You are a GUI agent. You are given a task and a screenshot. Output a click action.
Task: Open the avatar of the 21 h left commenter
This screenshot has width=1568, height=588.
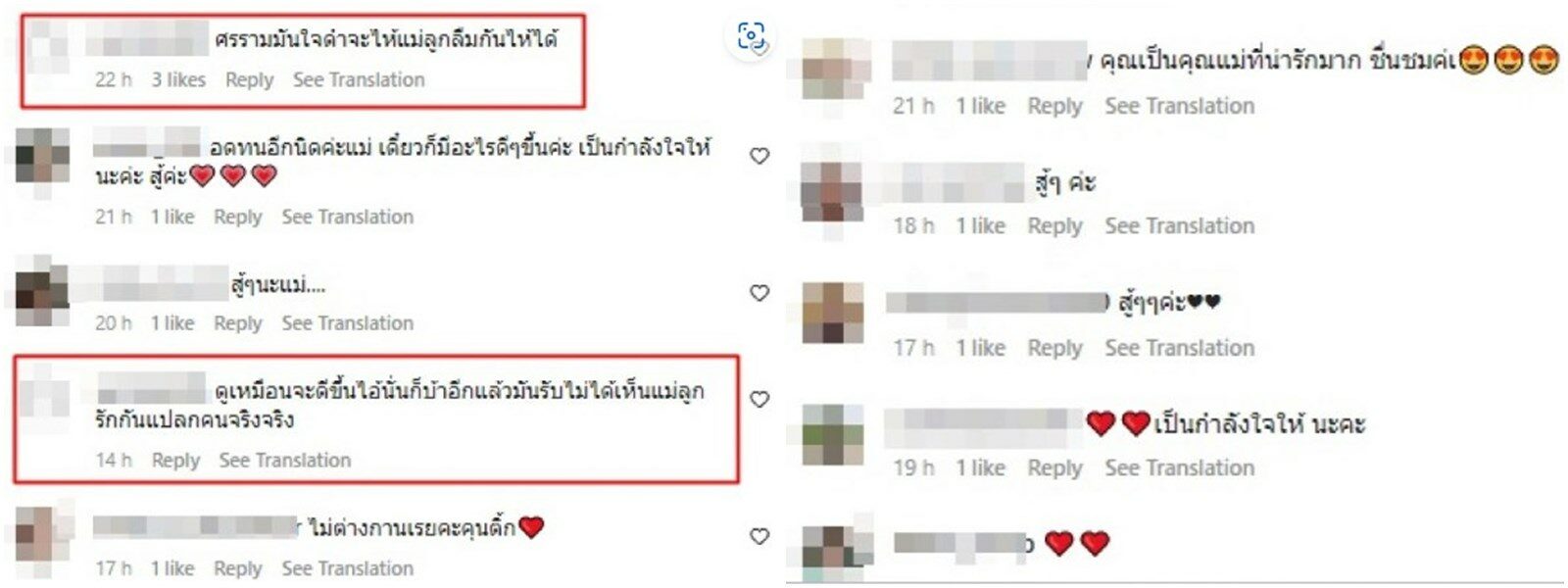click(43, 156)
